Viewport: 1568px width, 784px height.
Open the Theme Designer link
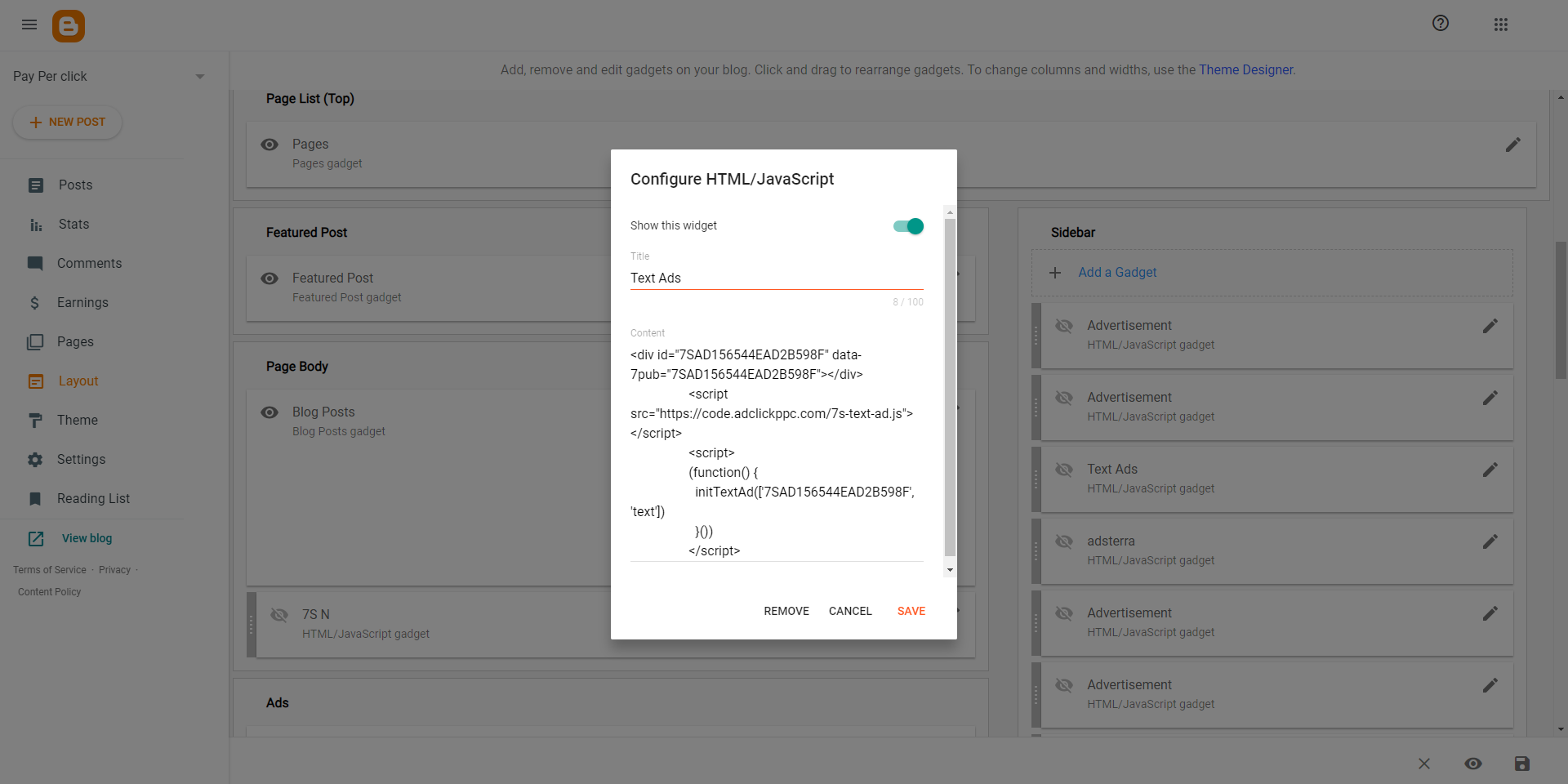1245,70
